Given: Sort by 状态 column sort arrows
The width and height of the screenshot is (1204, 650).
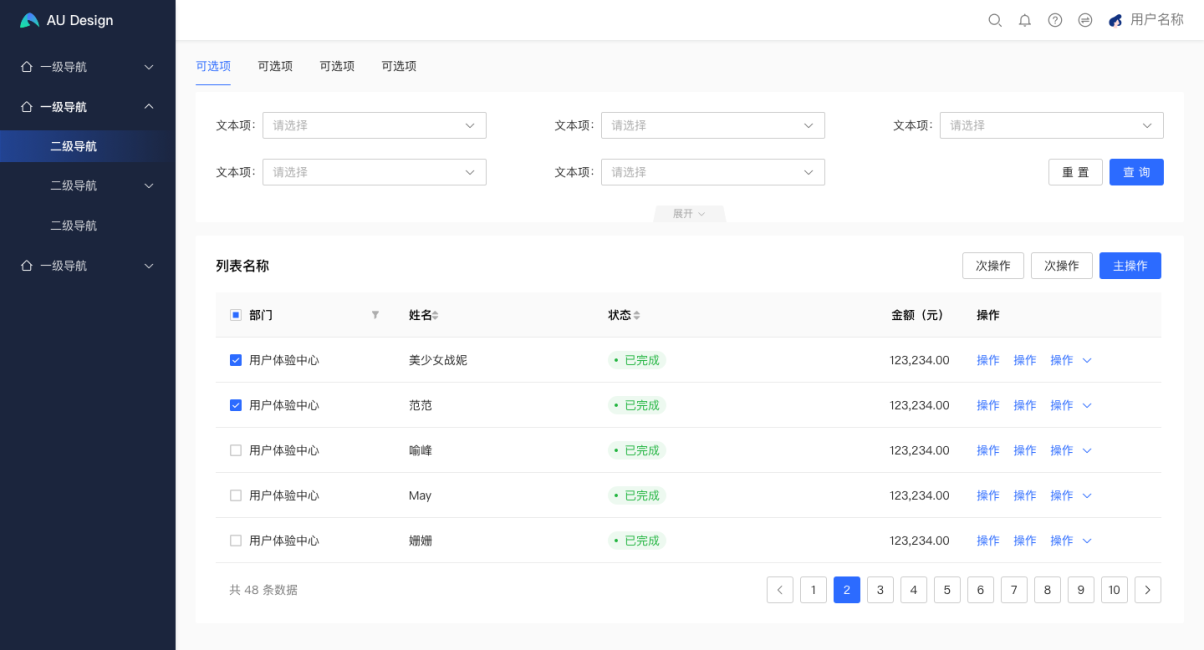Looking at the screenshot, I should [637, 315].
